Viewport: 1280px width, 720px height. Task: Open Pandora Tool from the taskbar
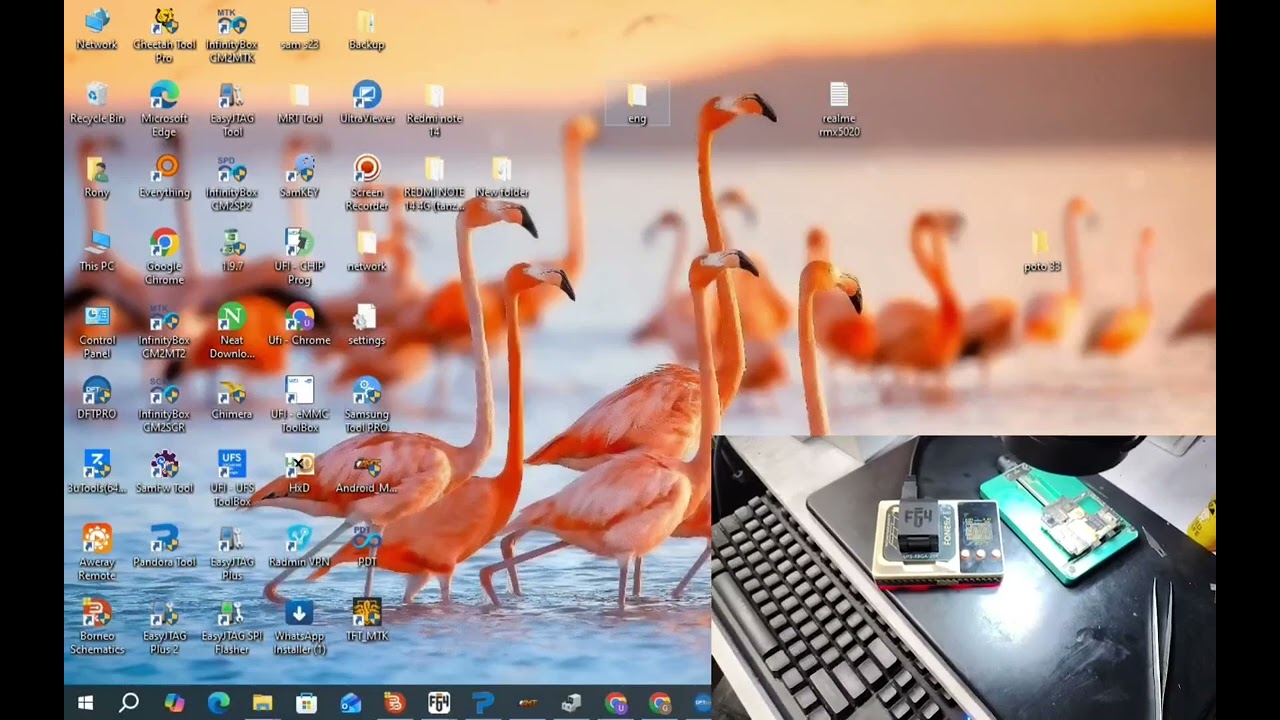[x=483, y=703]
